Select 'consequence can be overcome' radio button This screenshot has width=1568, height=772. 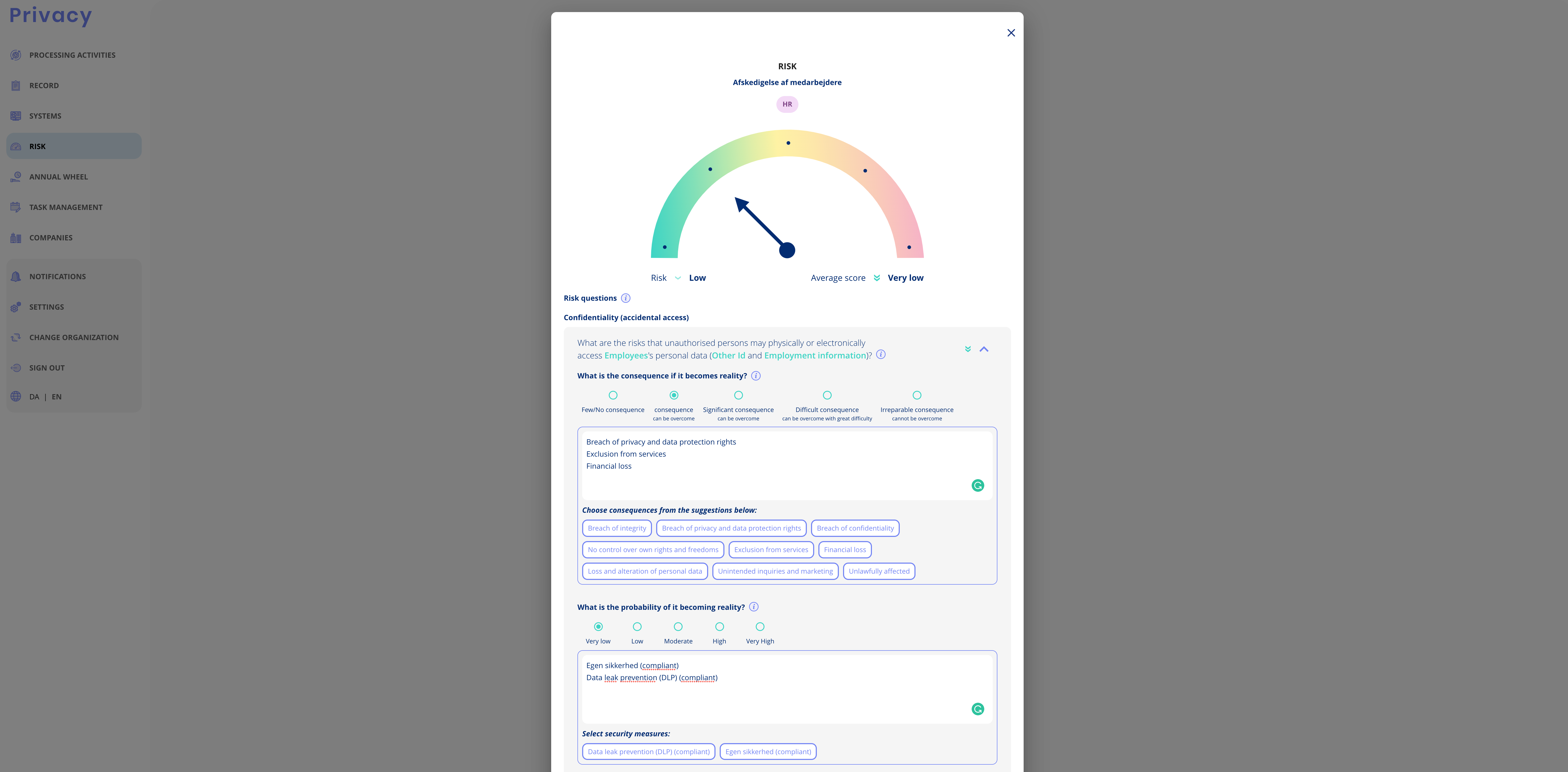[x=674, y=395]
